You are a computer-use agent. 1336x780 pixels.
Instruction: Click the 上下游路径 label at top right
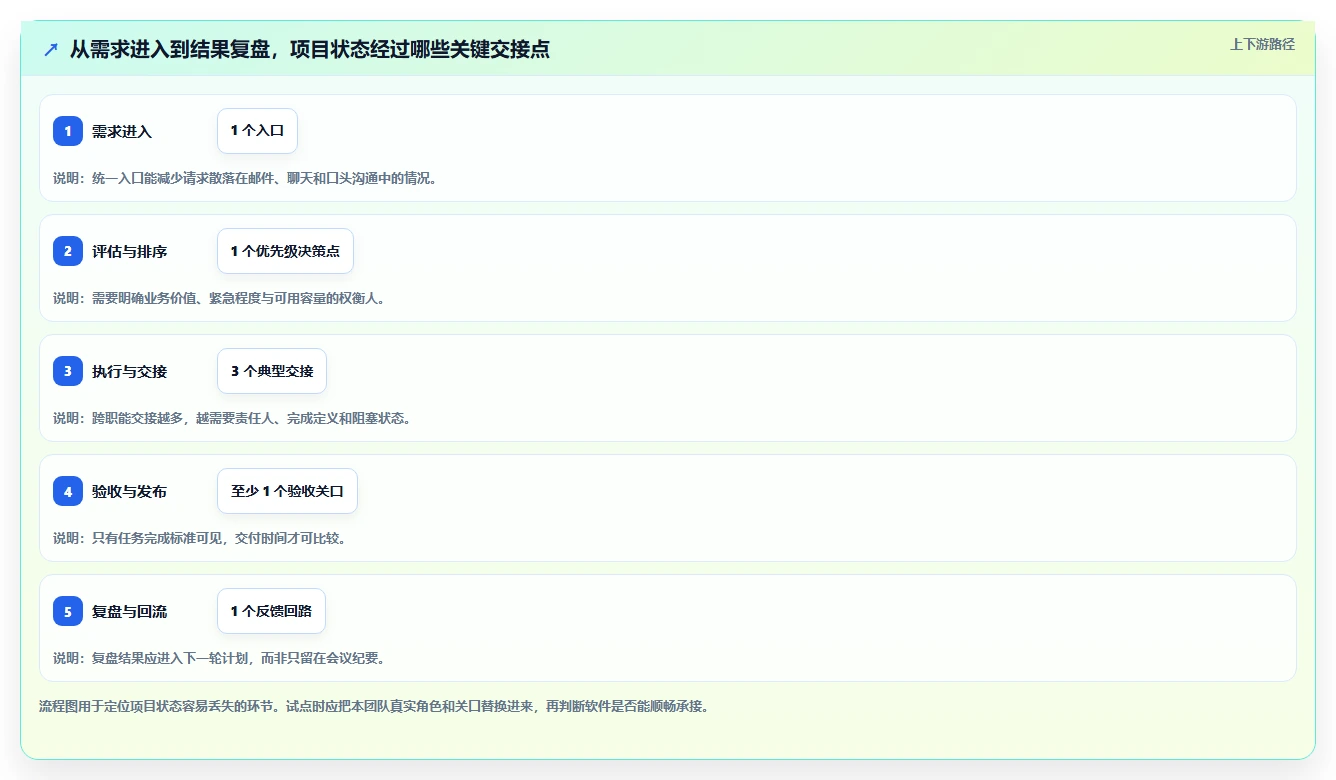pyautogui.click(x=1262, y=44)
